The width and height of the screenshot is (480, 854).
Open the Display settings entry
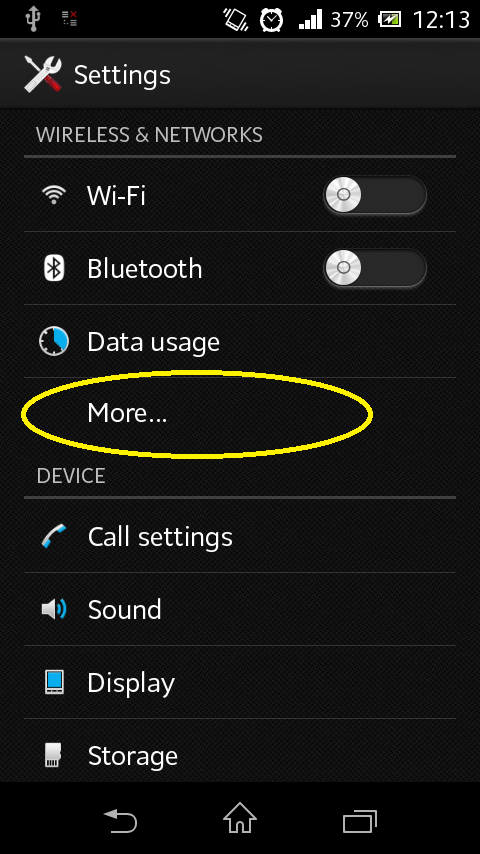point(240,682)
